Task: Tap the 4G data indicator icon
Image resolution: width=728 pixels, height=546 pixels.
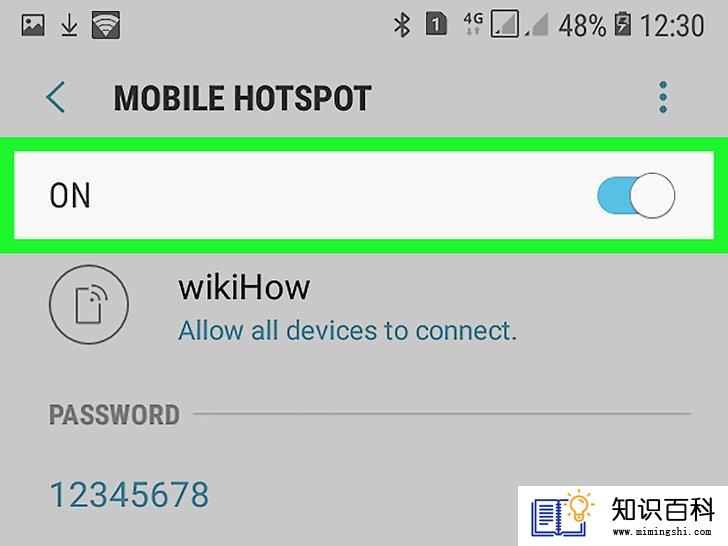Action: pyautogui.click(x=473, y=24)
